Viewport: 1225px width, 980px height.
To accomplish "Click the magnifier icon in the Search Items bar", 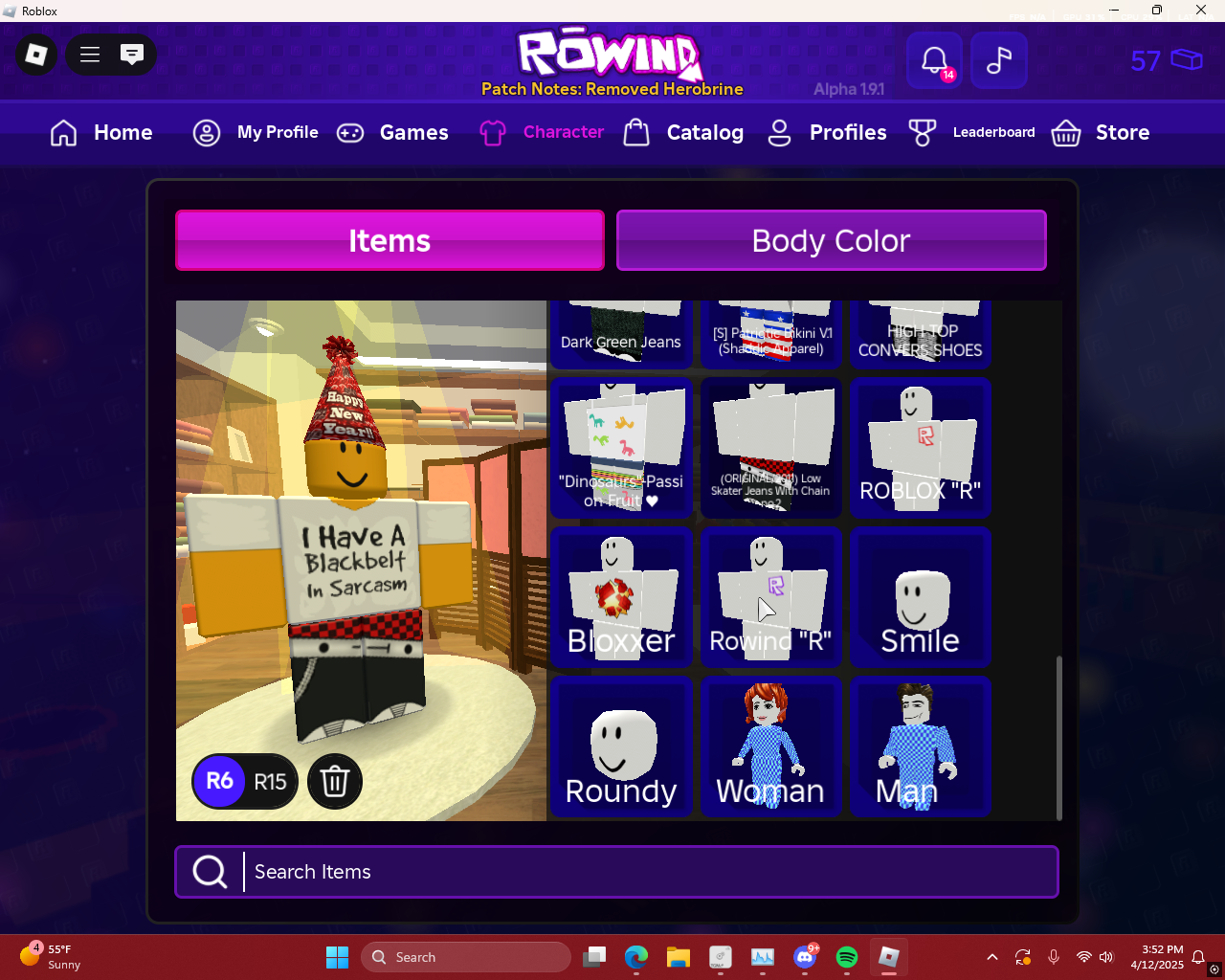I will pos(210,872).
